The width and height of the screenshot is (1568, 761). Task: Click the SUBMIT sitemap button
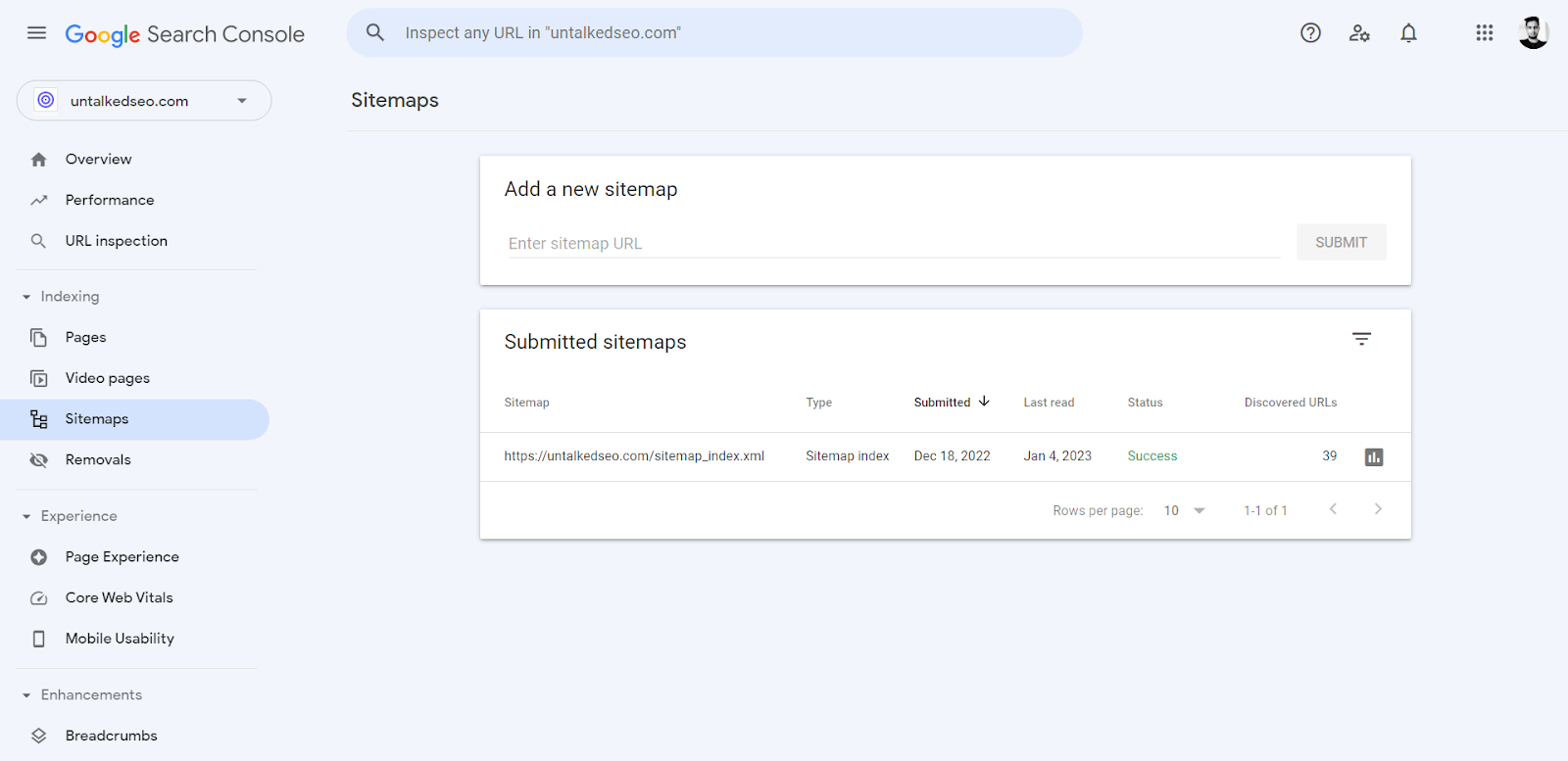pos(1341,242)
